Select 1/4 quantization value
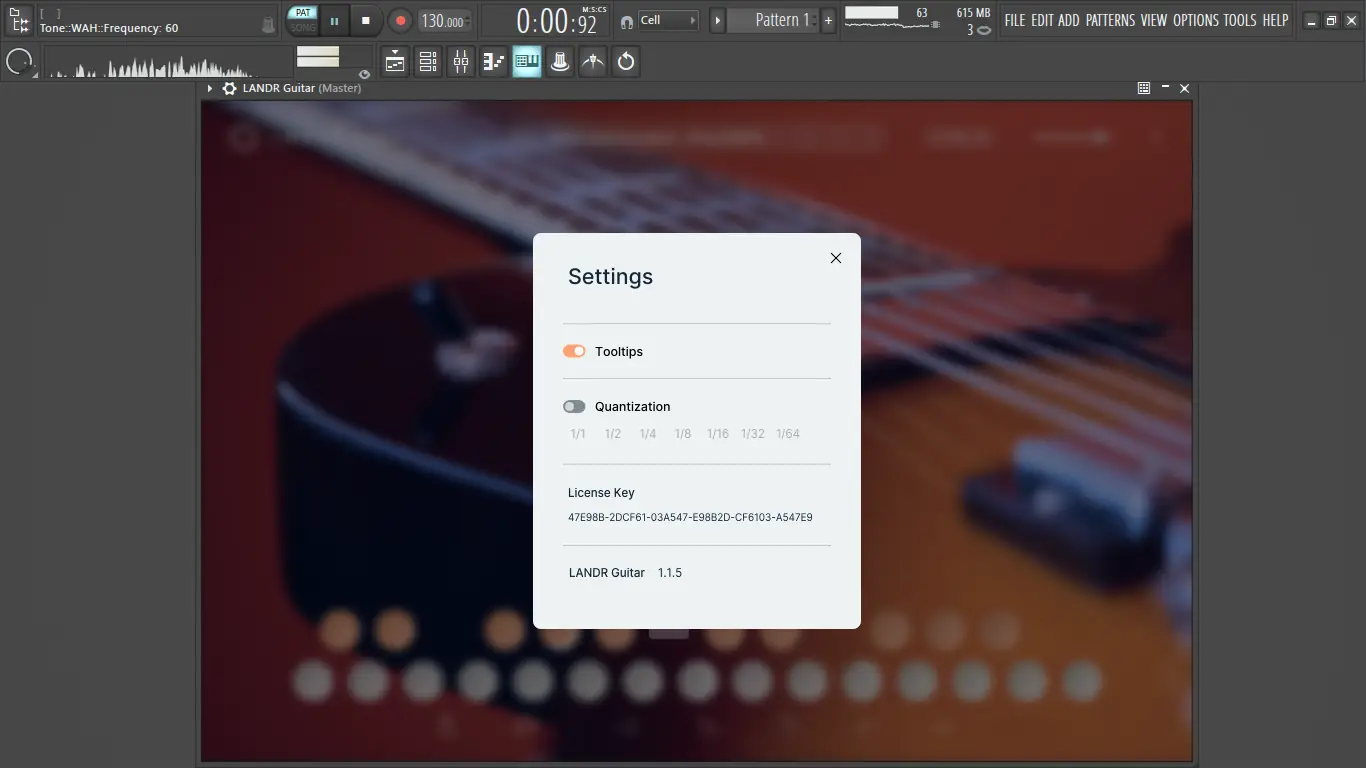The image size is (1366, 768). pyautogui.click(x=648, y=434)
